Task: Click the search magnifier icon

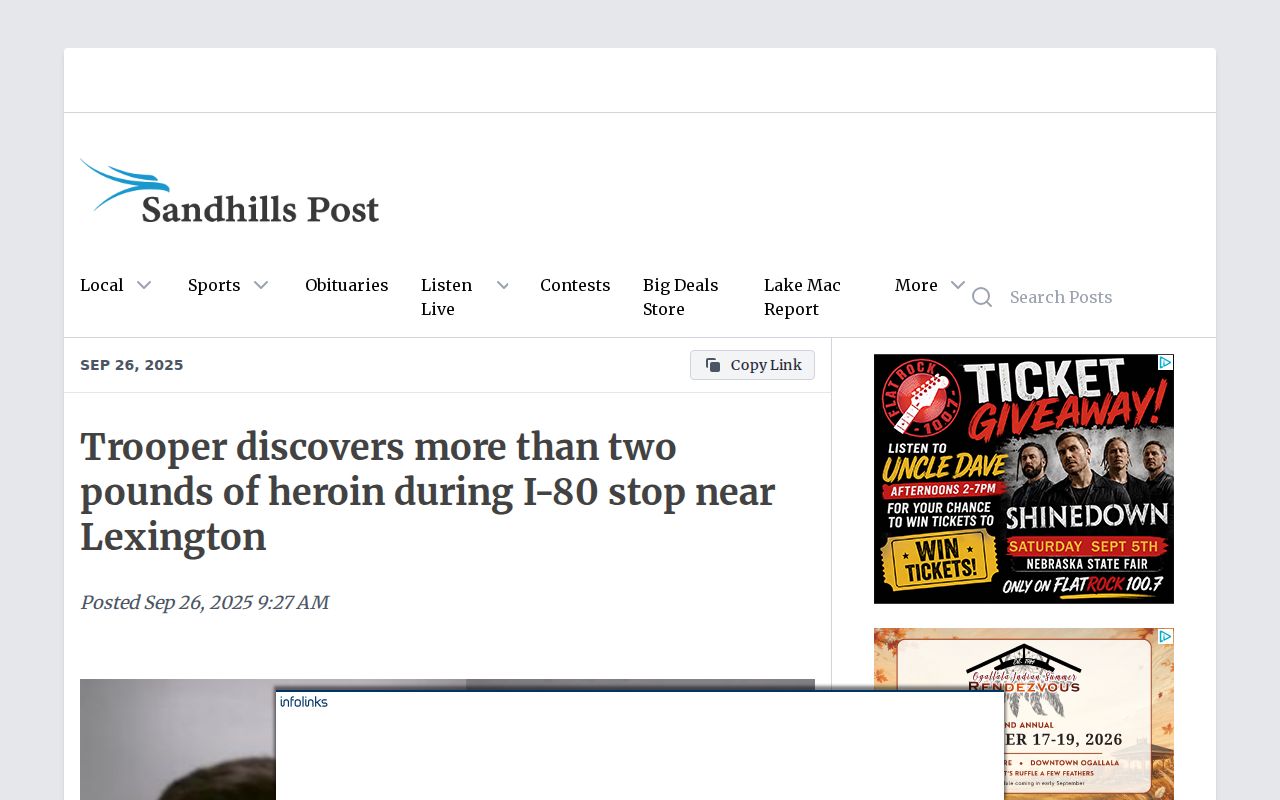Action: click(982, 297)
